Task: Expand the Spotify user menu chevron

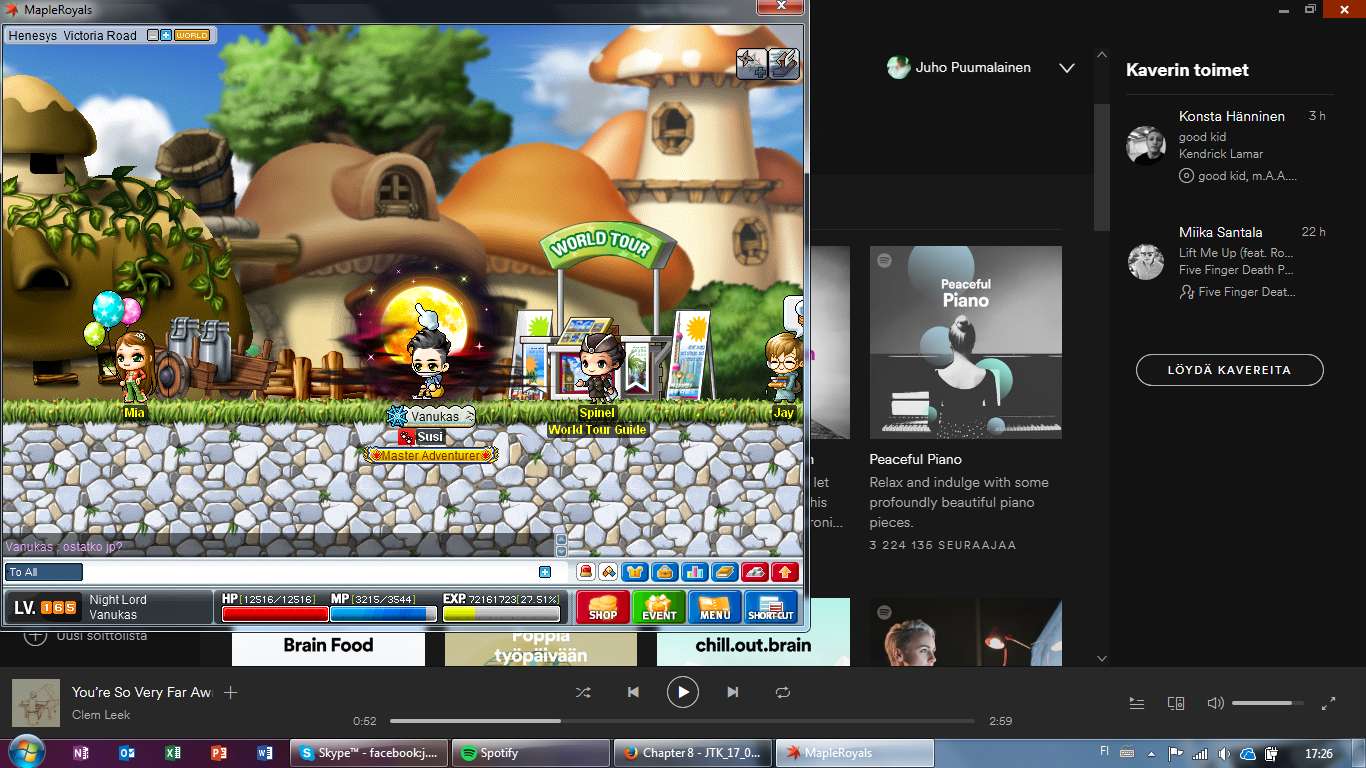Action: coord(1067,68)
